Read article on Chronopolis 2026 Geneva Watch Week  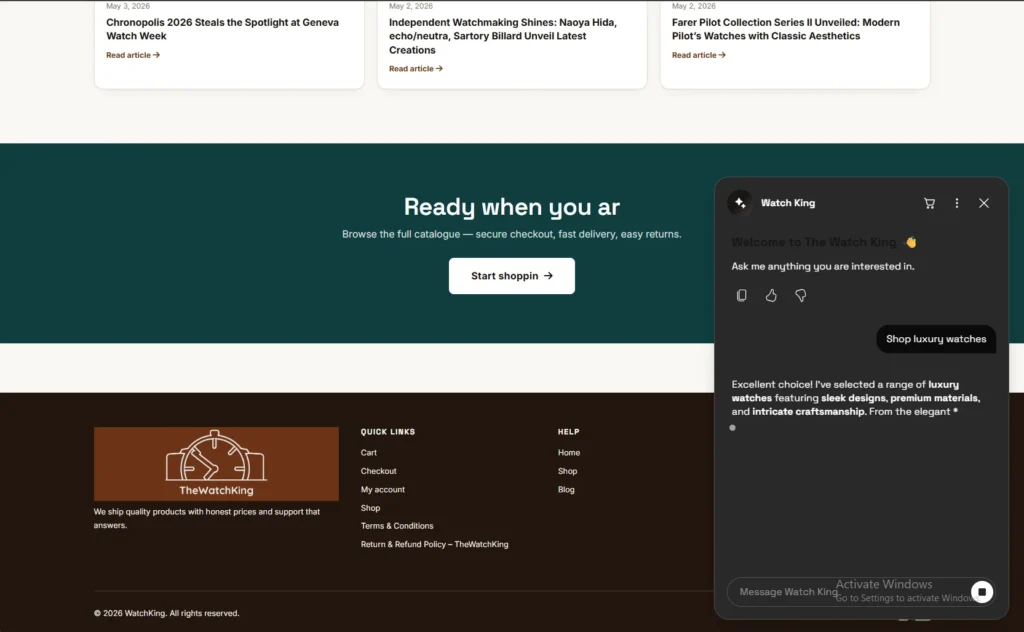point(133,55)
